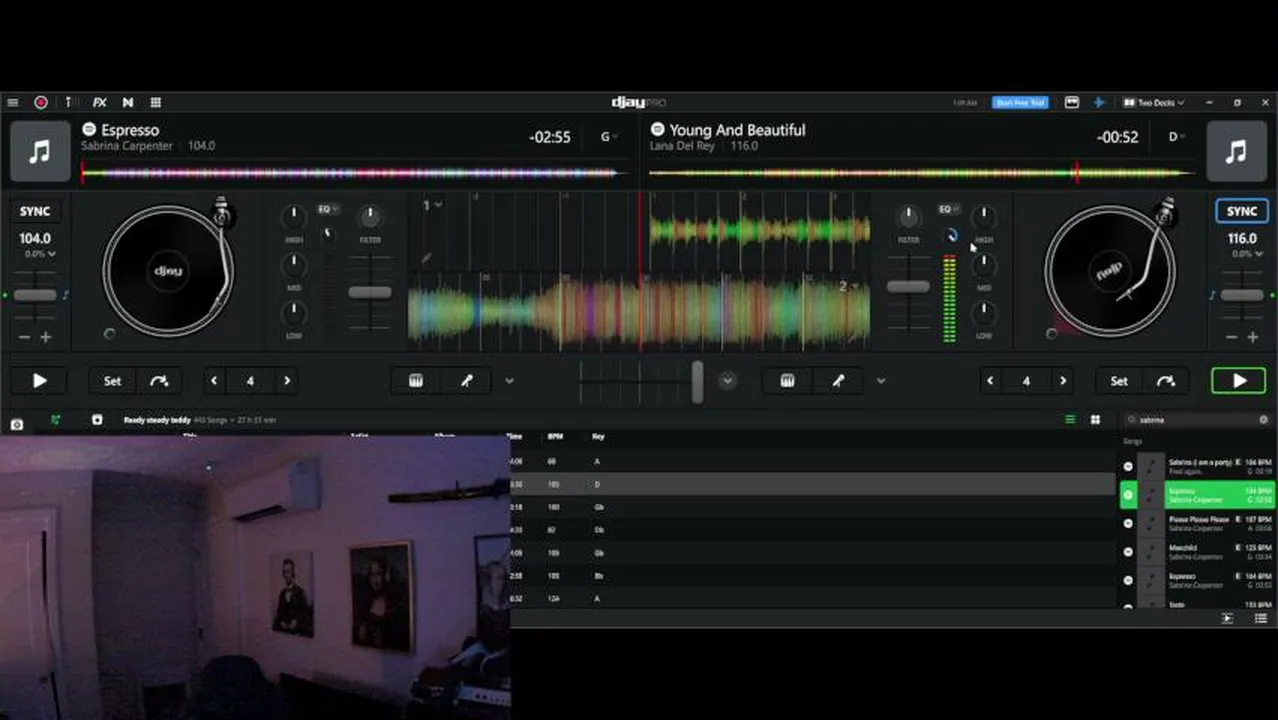Open the video/media icon next to Two Decks
The height and width of the screenshot is (720, 1278).
coord(1072,102)
